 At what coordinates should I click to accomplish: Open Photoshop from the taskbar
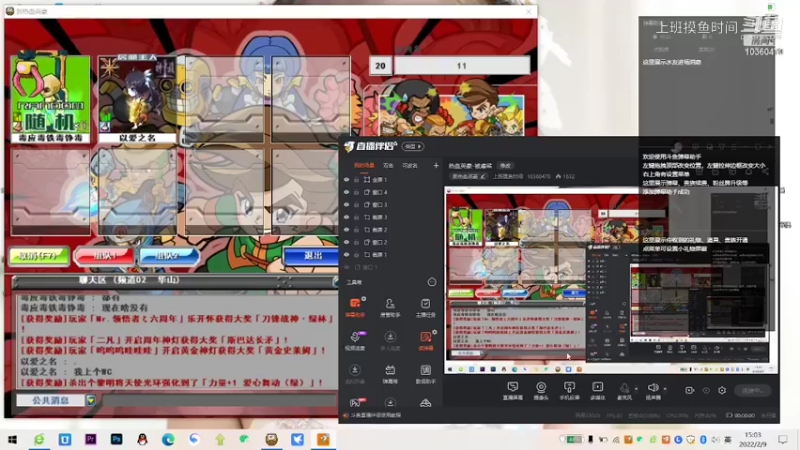click(116, 439)
